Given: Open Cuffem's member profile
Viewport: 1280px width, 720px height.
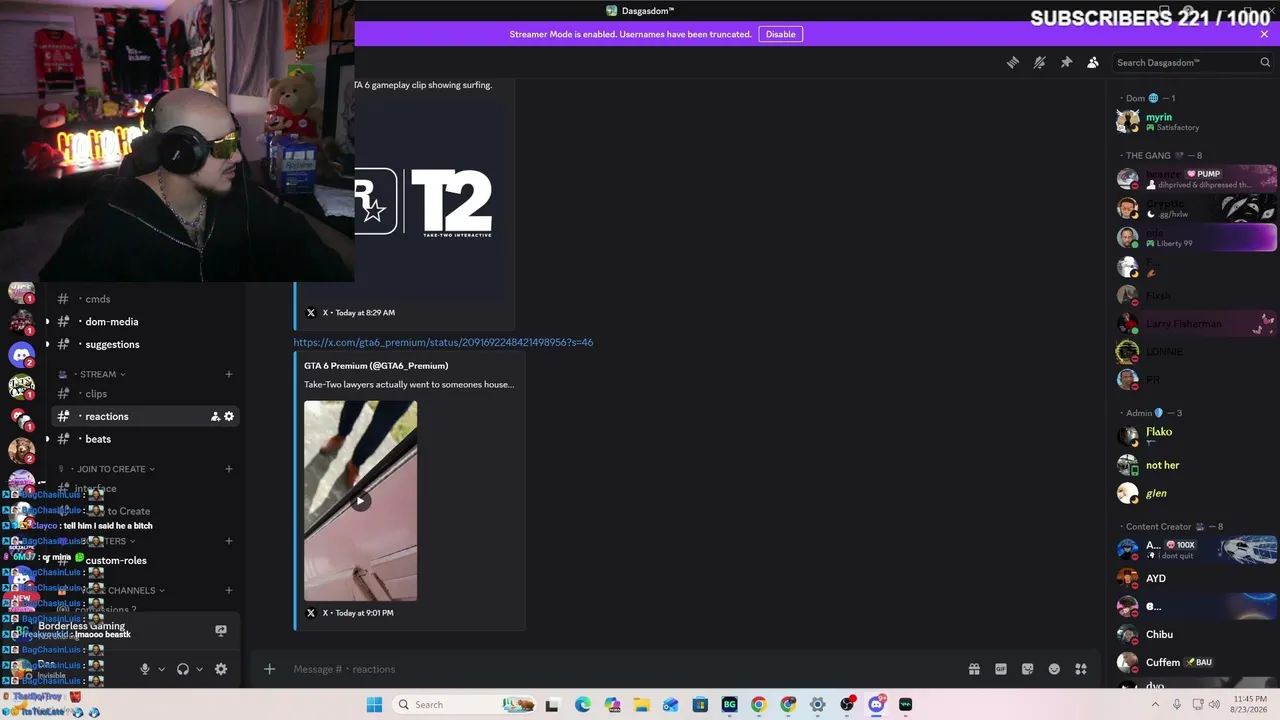Looking at the screenshot, I should [x=1196, y=662].
